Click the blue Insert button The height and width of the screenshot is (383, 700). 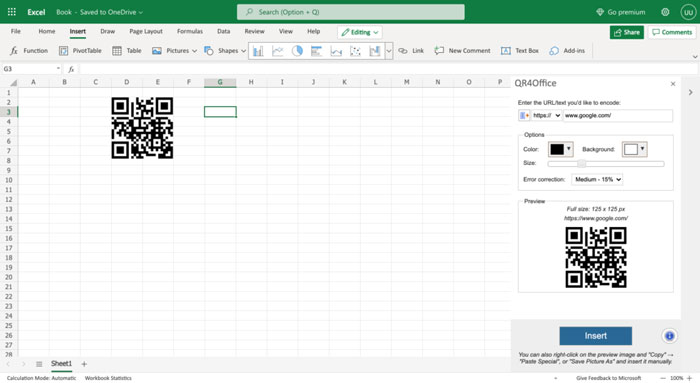(x=596, y=336)
